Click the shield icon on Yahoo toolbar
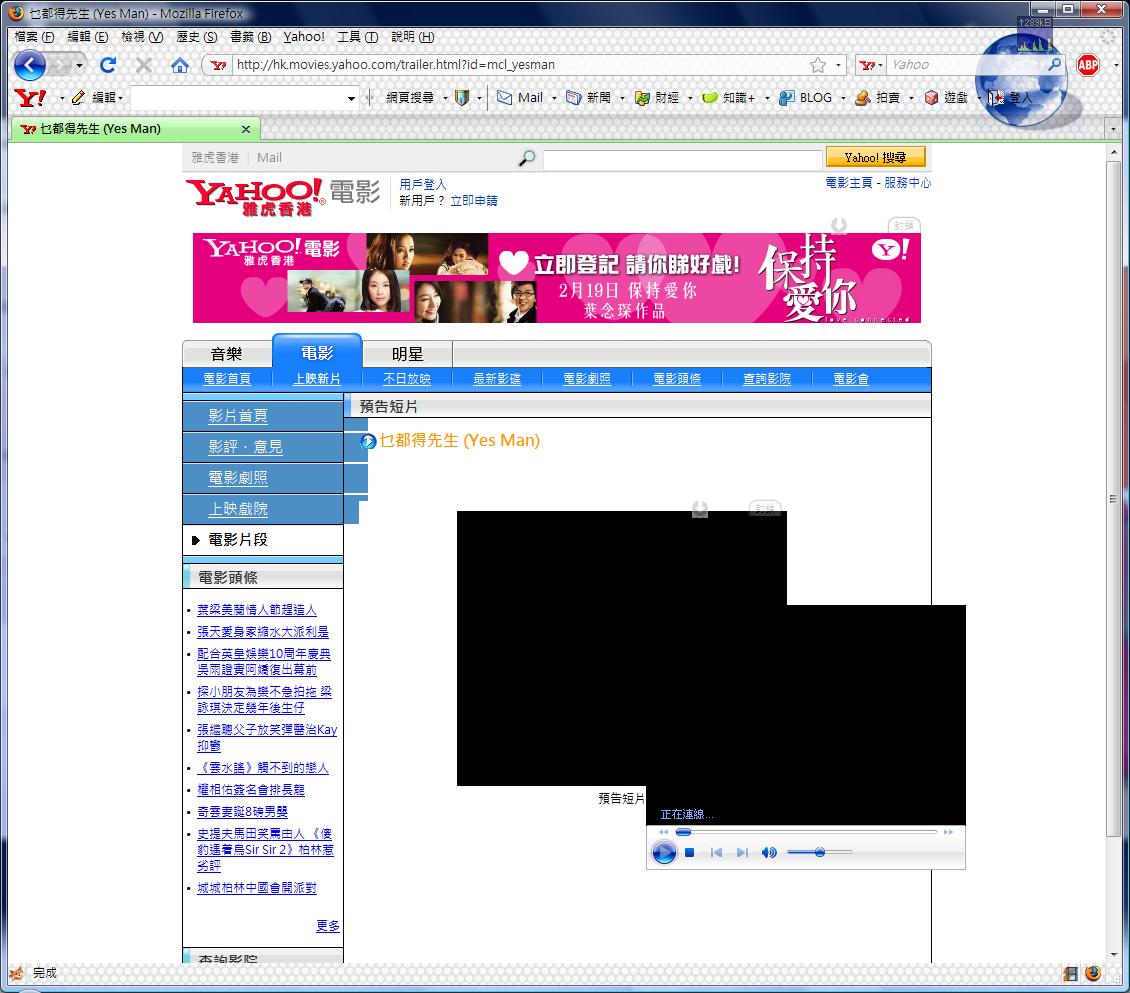The width and height of the screenshot is (1130, 993). [462, 97]
